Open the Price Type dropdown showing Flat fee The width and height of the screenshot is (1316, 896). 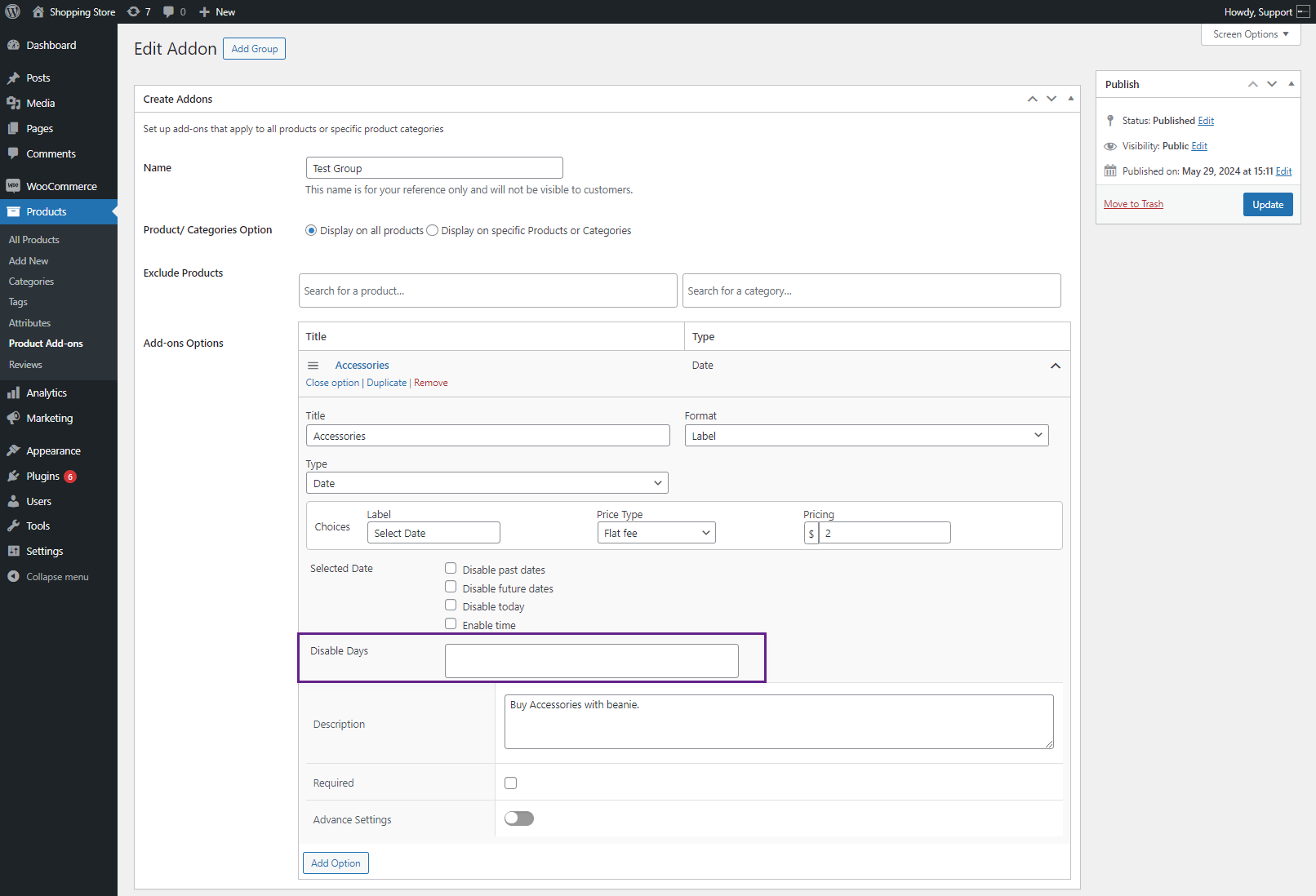coord(656,533)
